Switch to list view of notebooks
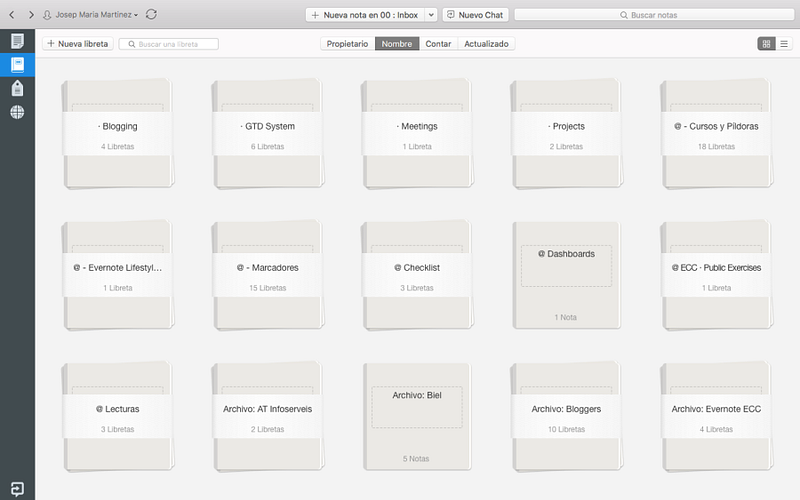This screenshot has height=500, width=800. [x=784, y=44]
